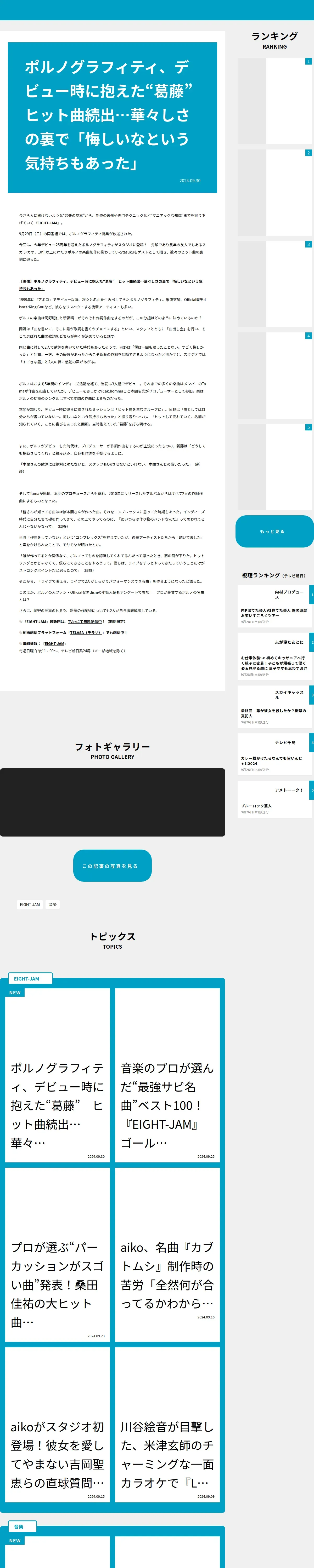This screenshot has height=1568, width=314.
Task: Open topic card プロが選ぶパーカッションがスゴい曲
Action: (57, 1254)
